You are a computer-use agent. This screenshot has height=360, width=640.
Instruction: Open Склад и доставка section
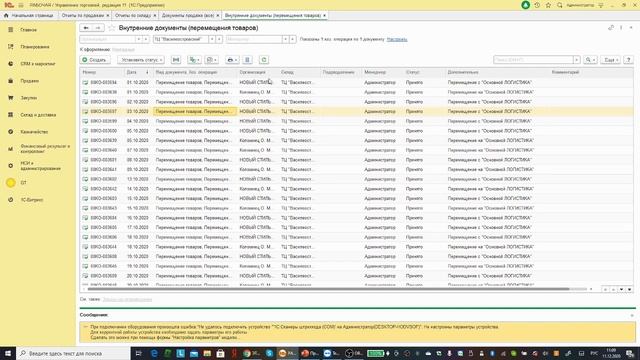38,115
